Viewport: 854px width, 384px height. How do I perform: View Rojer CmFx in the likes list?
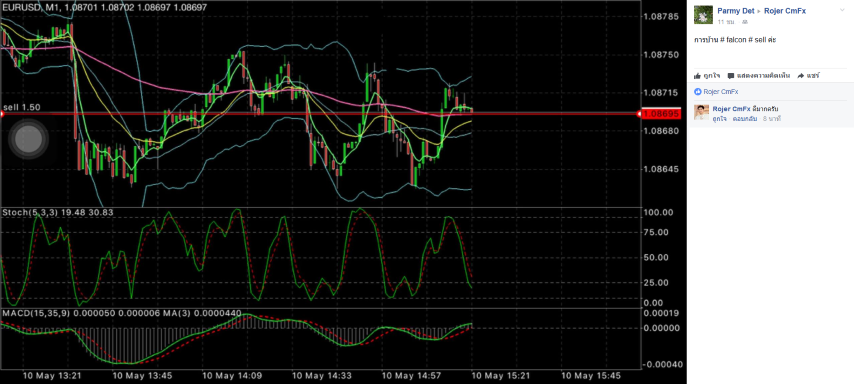(x=721, y=92)
